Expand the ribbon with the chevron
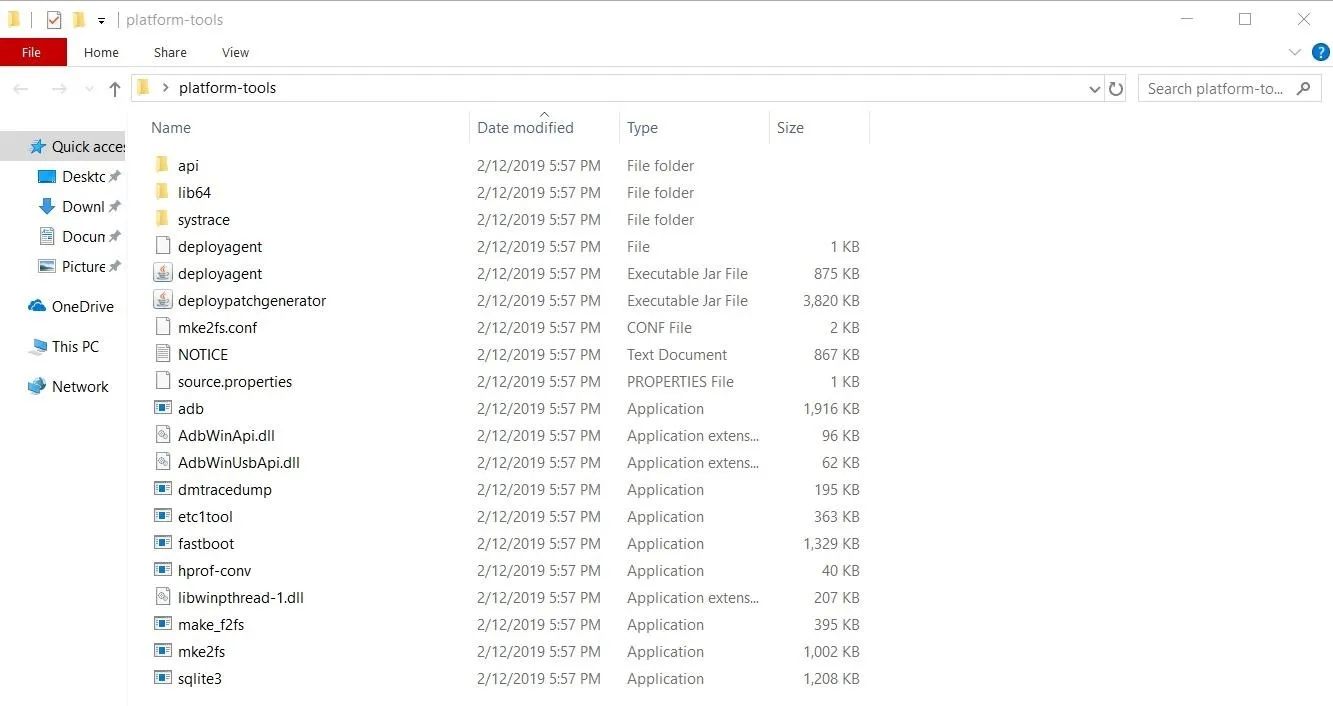The width and height of the screenshot is (1333, 706). tap(1294, 52)
